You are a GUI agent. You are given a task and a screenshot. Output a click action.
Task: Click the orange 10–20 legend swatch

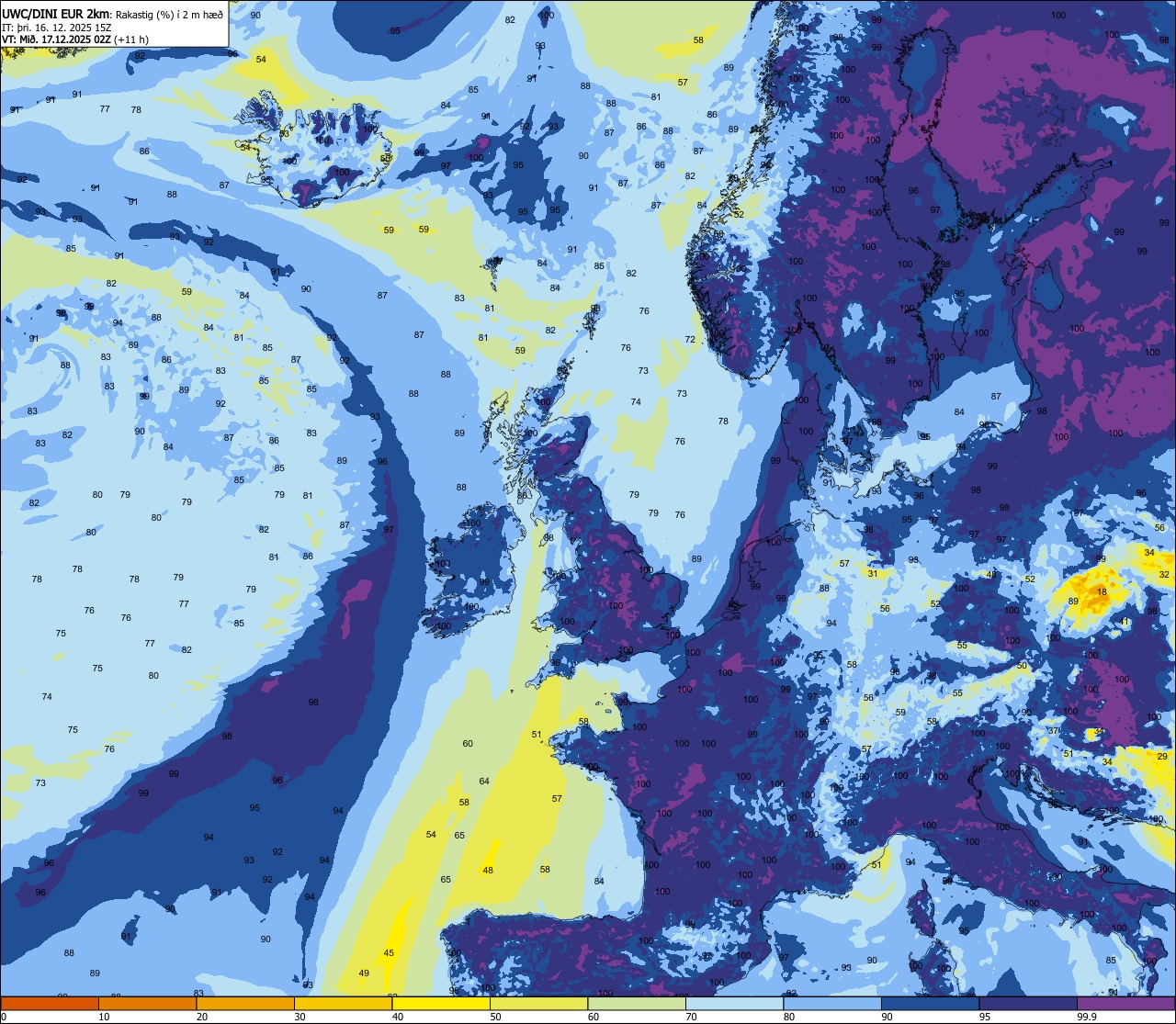point(147,1003)
